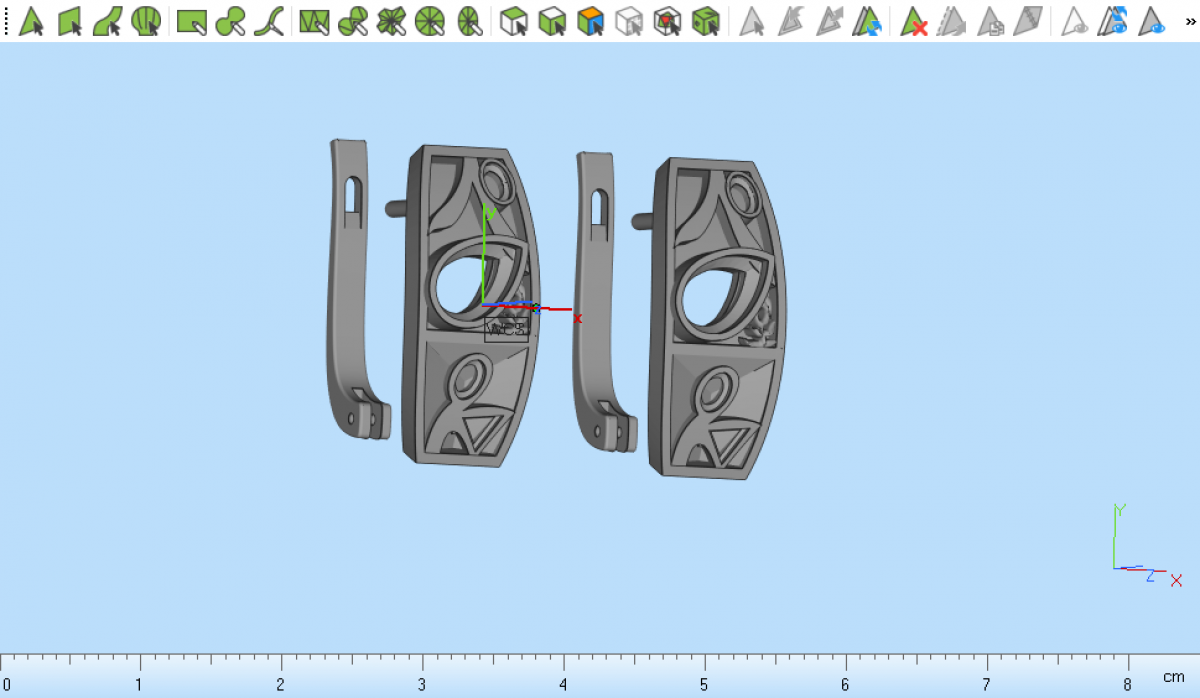
Task: Click the copy marked triangles icon
Action: [990, 21]
